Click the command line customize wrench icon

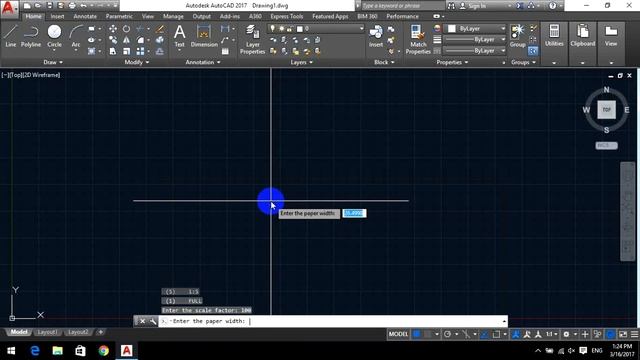(x=153, y=321)
